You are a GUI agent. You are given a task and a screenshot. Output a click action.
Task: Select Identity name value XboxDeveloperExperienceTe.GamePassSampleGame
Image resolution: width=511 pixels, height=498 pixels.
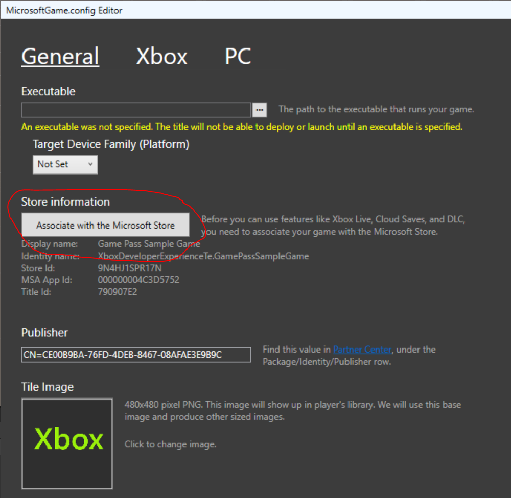(203, 256)
